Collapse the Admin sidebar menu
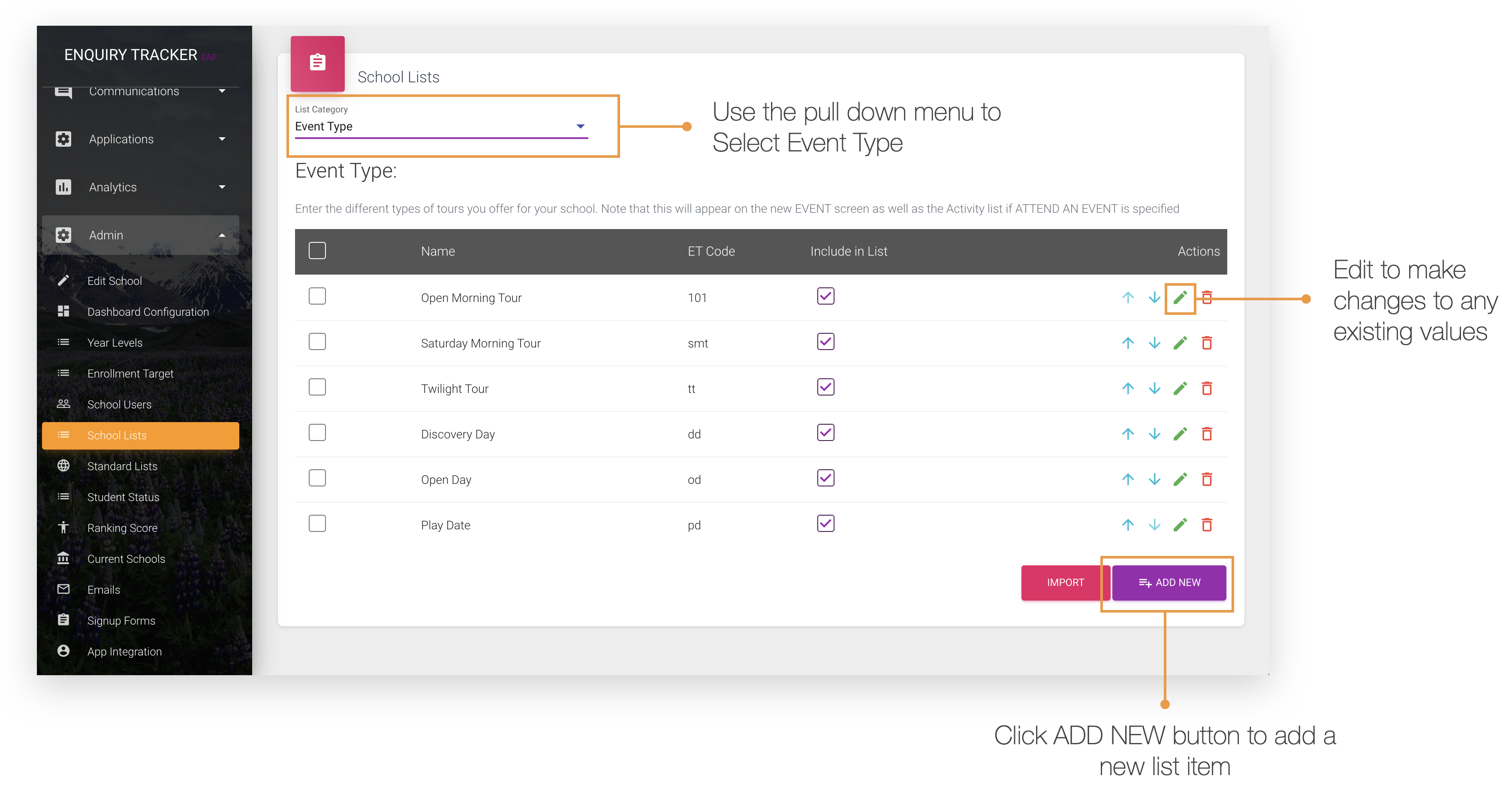 tap(141, 235)
